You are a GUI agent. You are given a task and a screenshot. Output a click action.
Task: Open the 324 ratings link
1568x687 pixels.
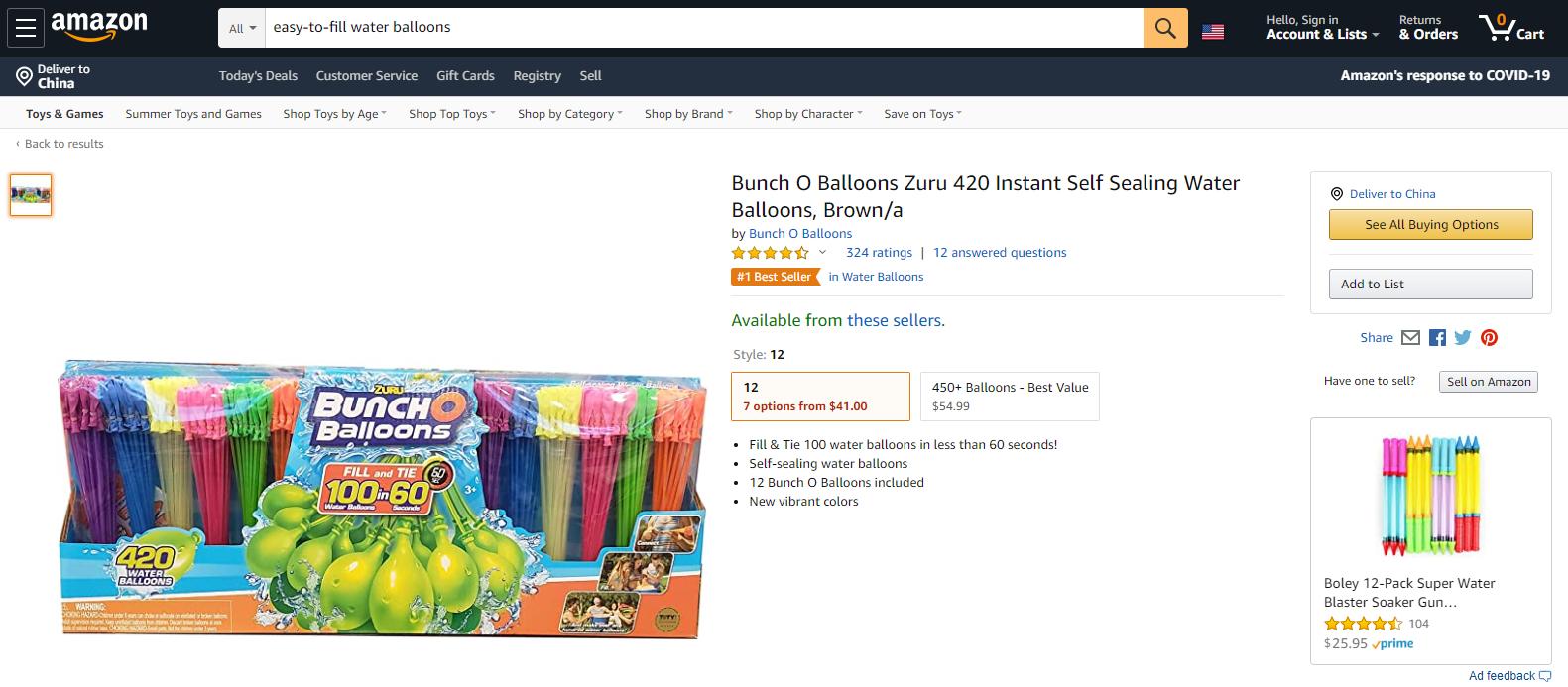click(879, 252)
